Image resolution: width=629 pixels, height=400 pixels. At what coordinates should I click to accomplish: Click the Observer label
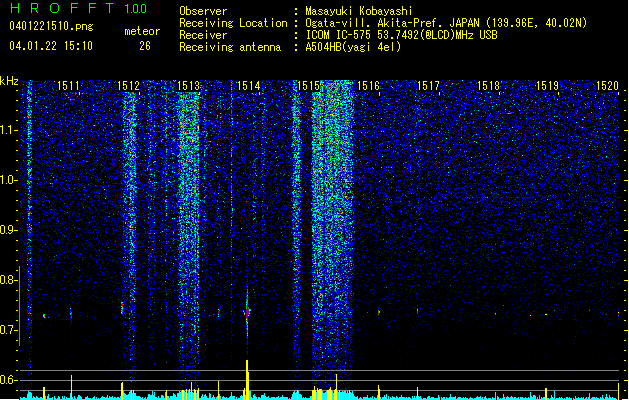pyautogui.click(x=203, y=11)
